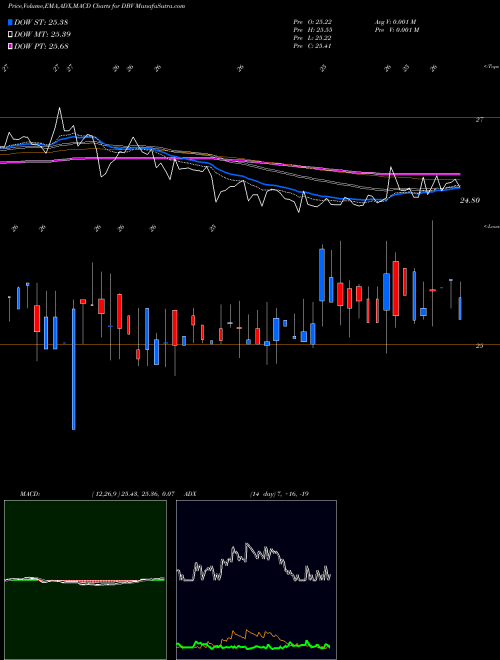Click the blue DOW ST legend swatch
Screen dimensions: 500x660
(11, 22)
